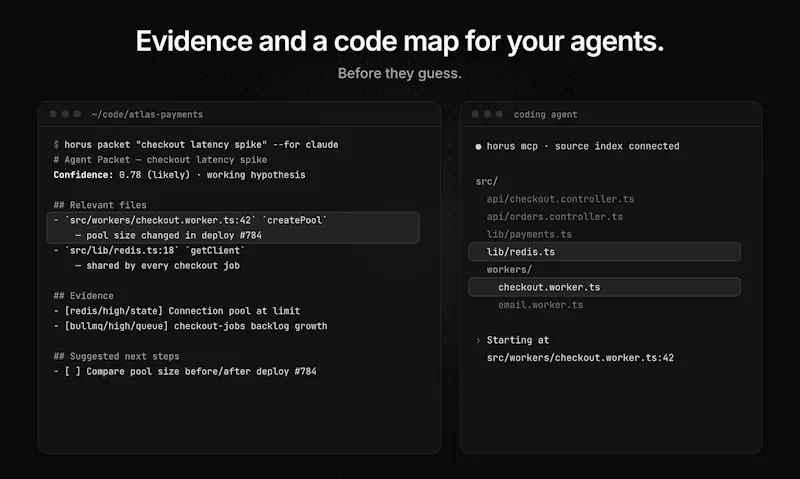Click pool size changed in deploy line
The height and width of the screenshot is (479, 800).
click(x=168, y=235)
